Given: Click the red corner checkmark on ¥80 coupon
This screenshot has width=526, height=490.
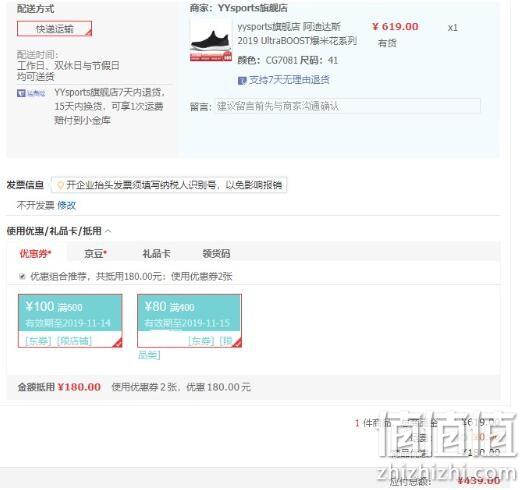Looking at the screenshot, I should (x=237, y=343).
